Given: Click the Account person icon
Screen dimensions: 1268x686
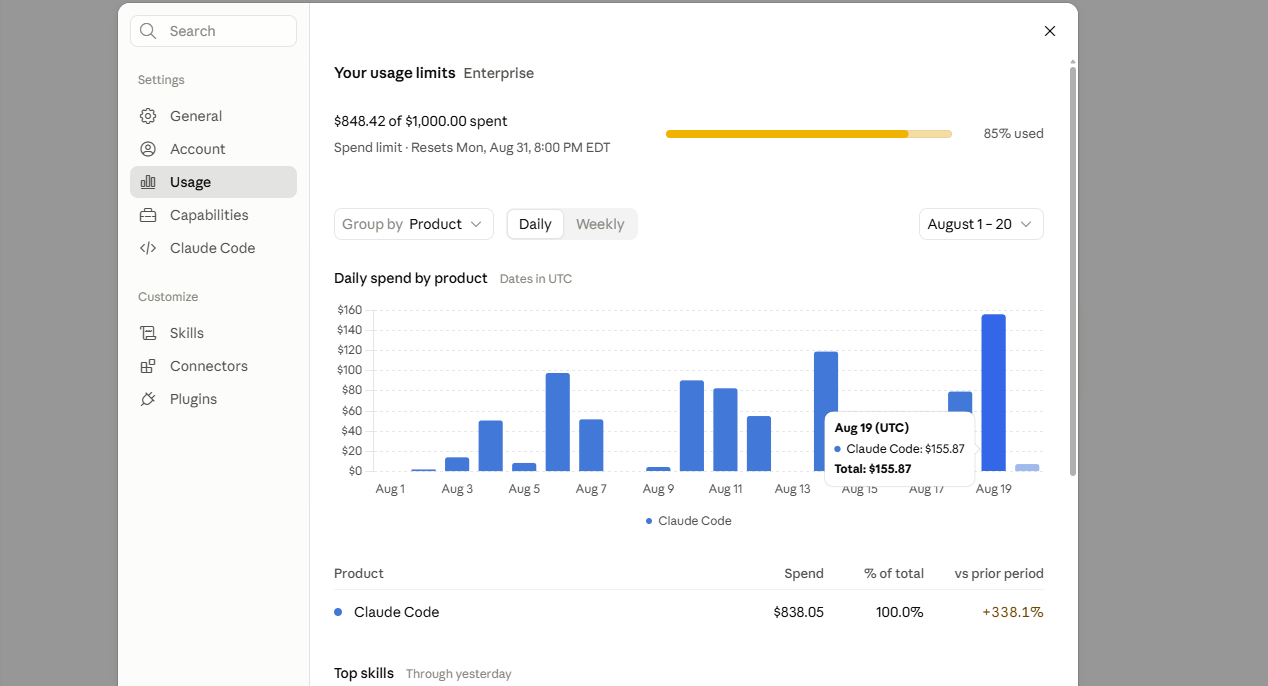Looking at the screenshot, I should pos(148,149).
